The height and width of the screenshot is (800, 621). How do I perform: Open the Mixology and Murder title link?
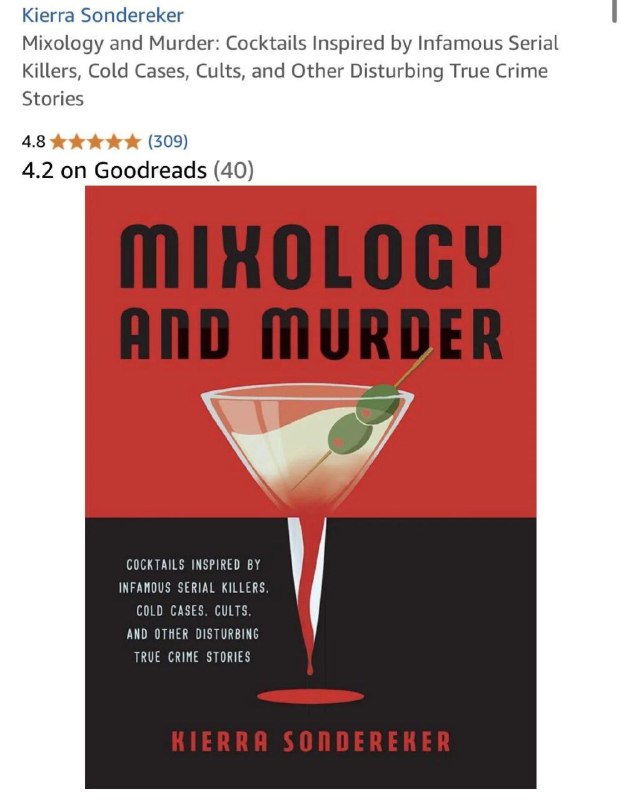tap(290, 71)
